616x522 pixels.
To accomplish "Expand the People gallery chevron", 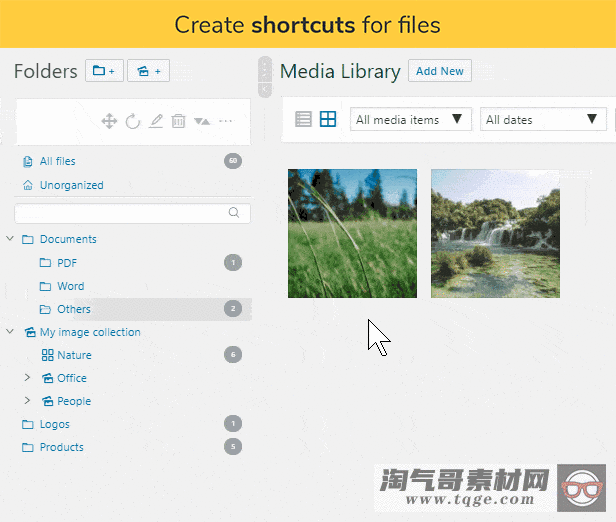I will (27, 400).
